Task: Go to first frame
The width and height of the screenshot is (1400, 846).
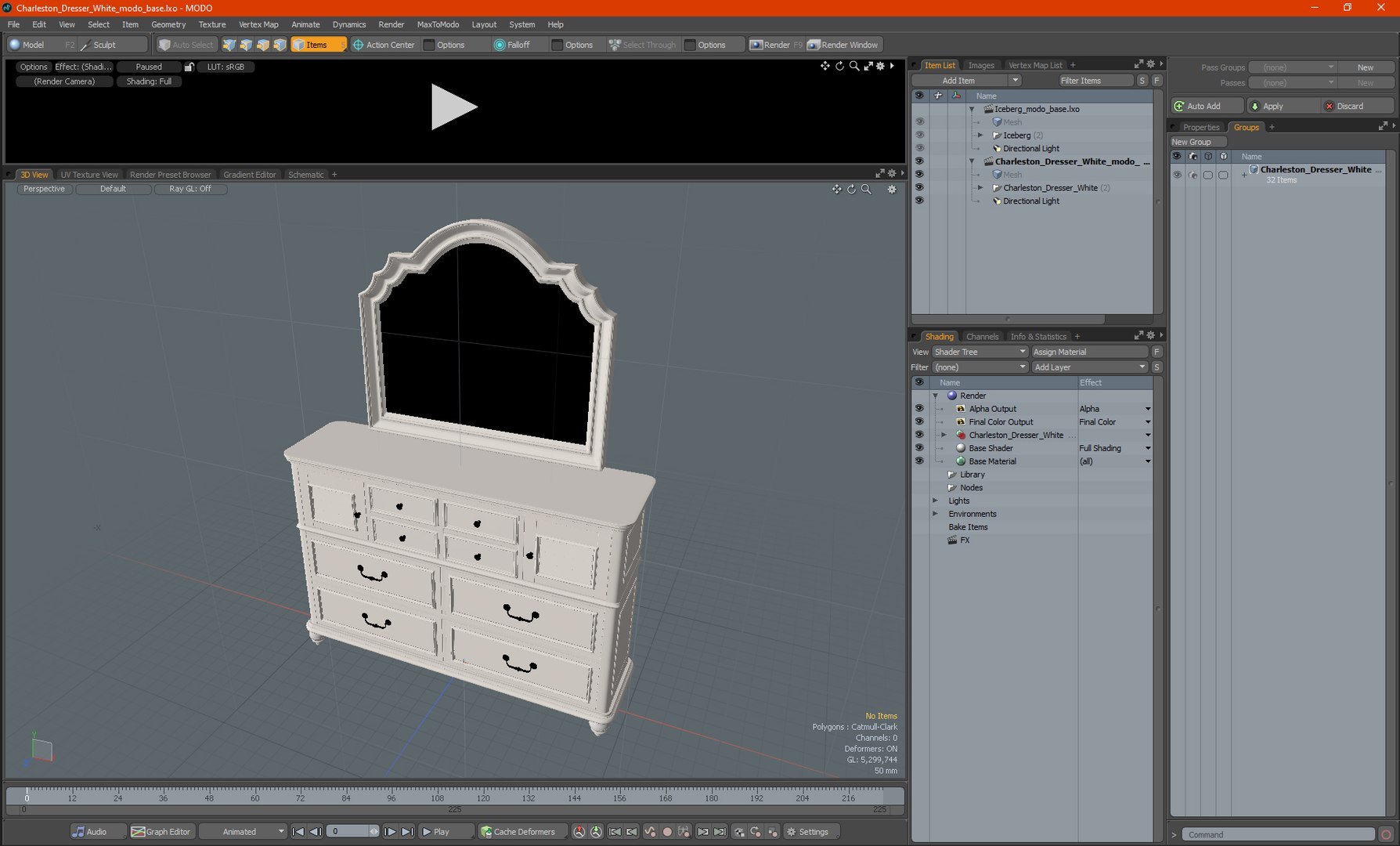Action: [298, 832]
